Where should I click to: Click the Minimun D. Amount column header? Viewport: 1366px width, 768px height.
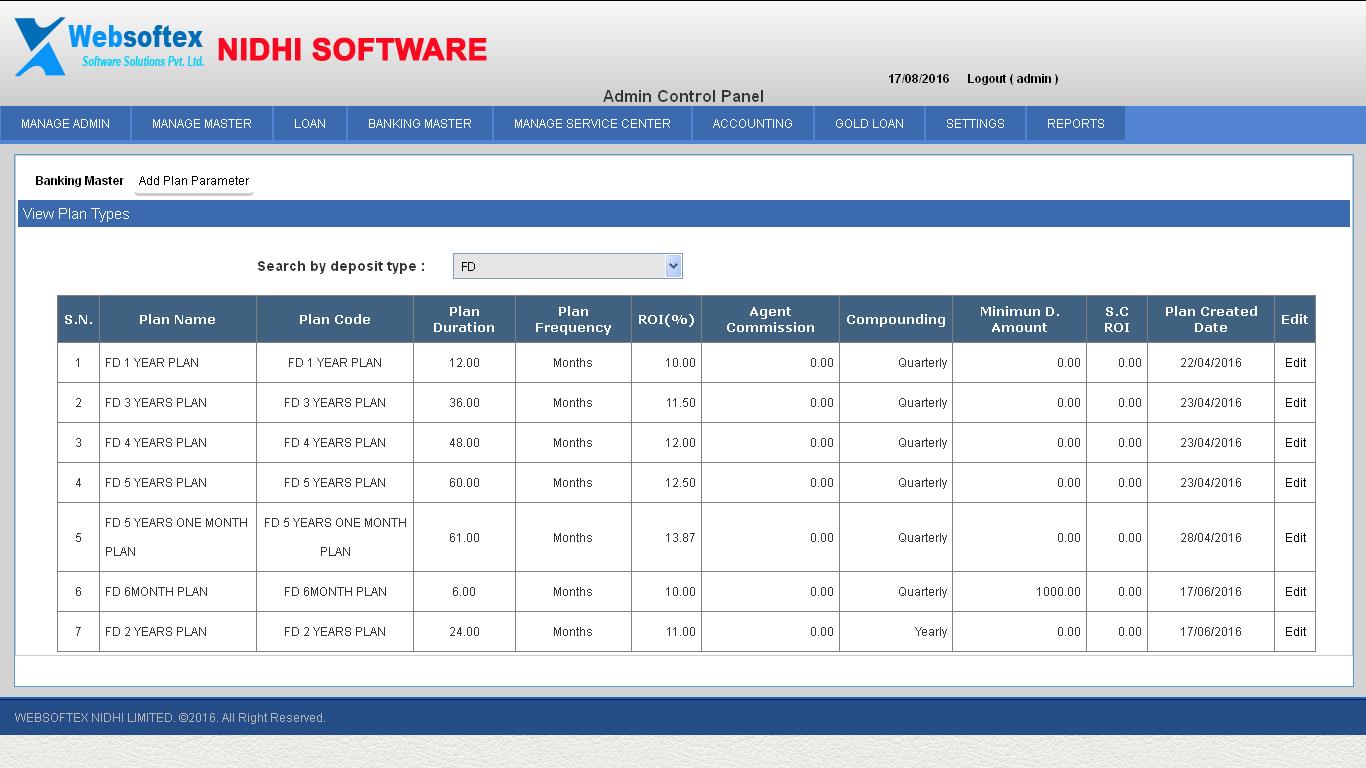(1019, 320)
